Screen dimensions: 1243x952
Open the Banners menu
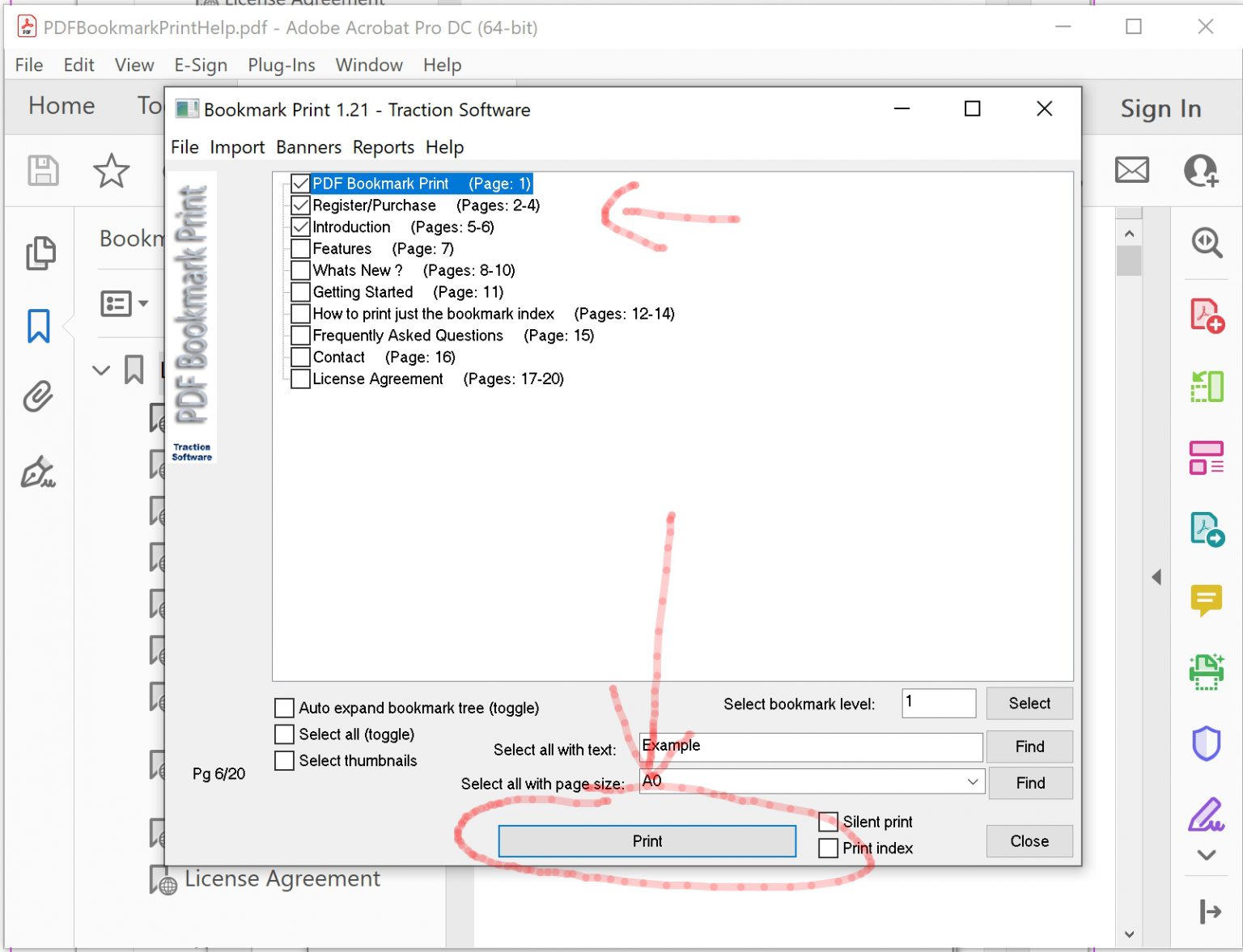(308, 147)
